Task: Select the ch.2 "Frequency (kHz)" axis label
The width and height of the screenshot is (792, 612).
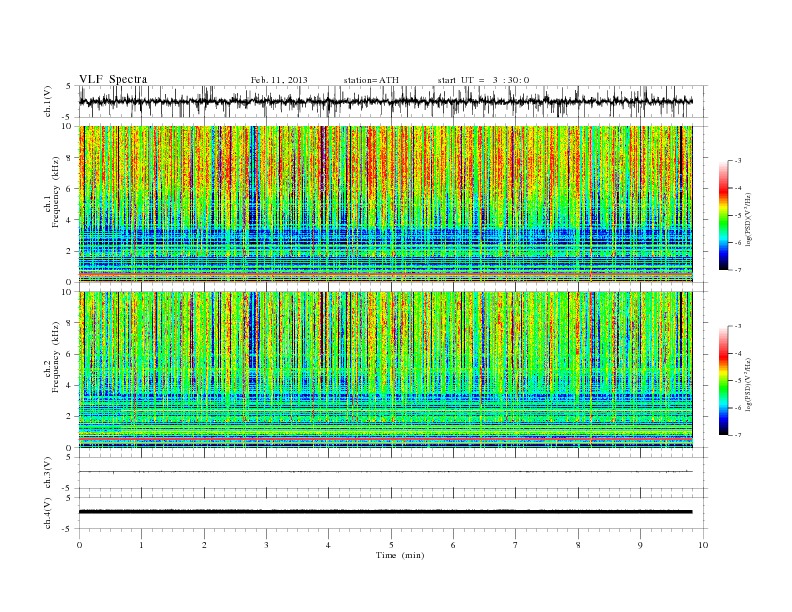Action: 56,357
